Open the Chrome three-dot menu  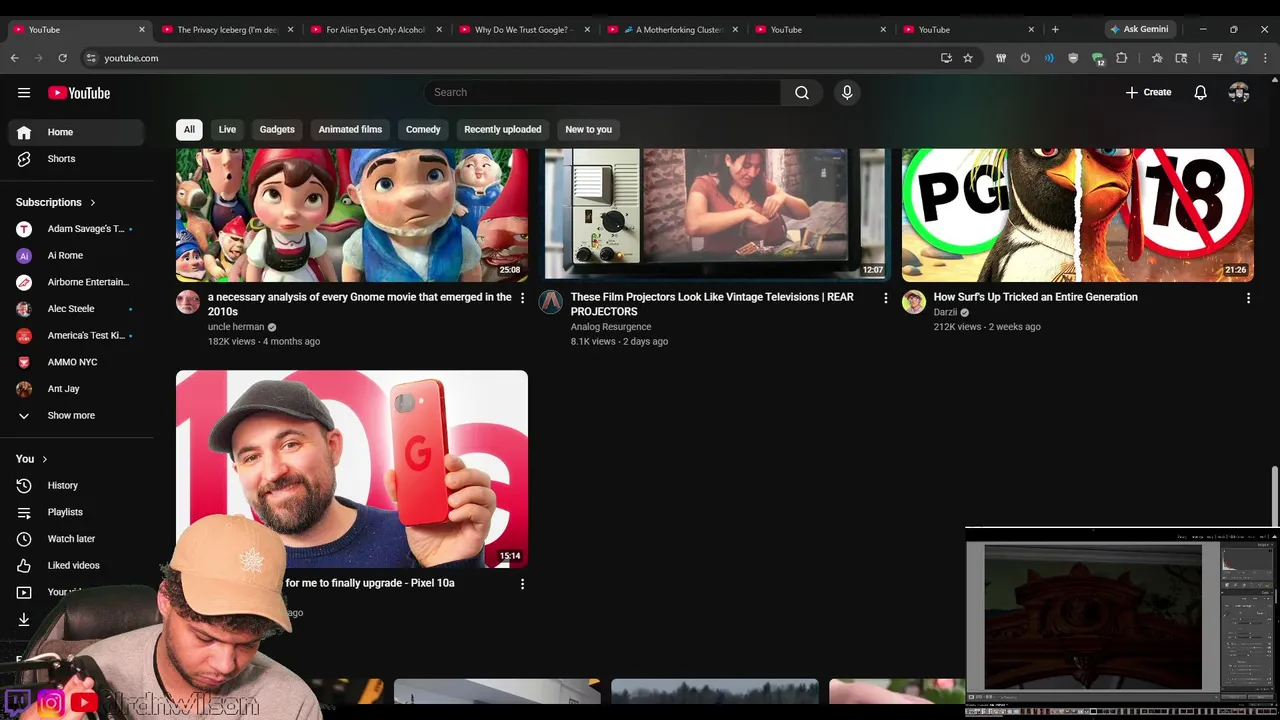tap(1265, 58)
